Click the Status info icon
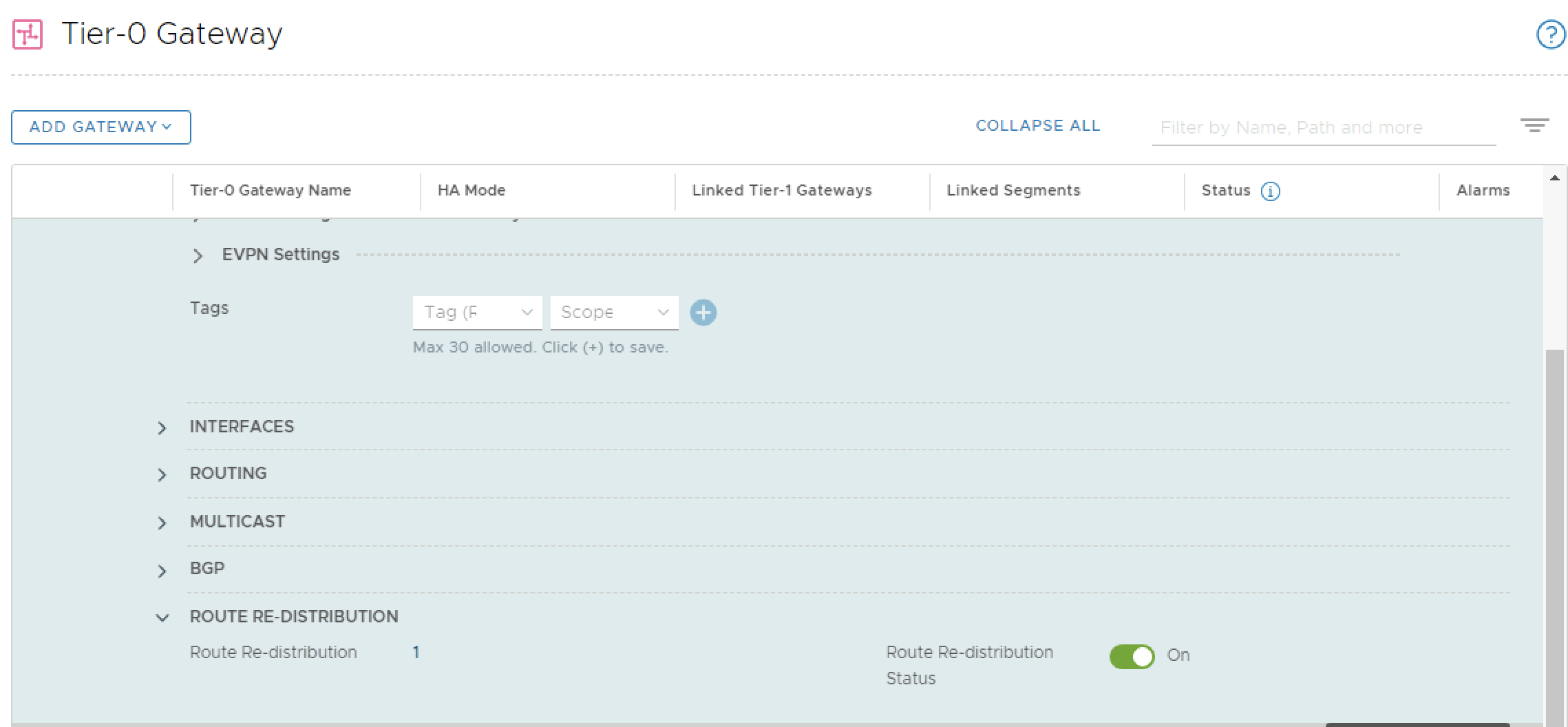 tap(1270, 191)
